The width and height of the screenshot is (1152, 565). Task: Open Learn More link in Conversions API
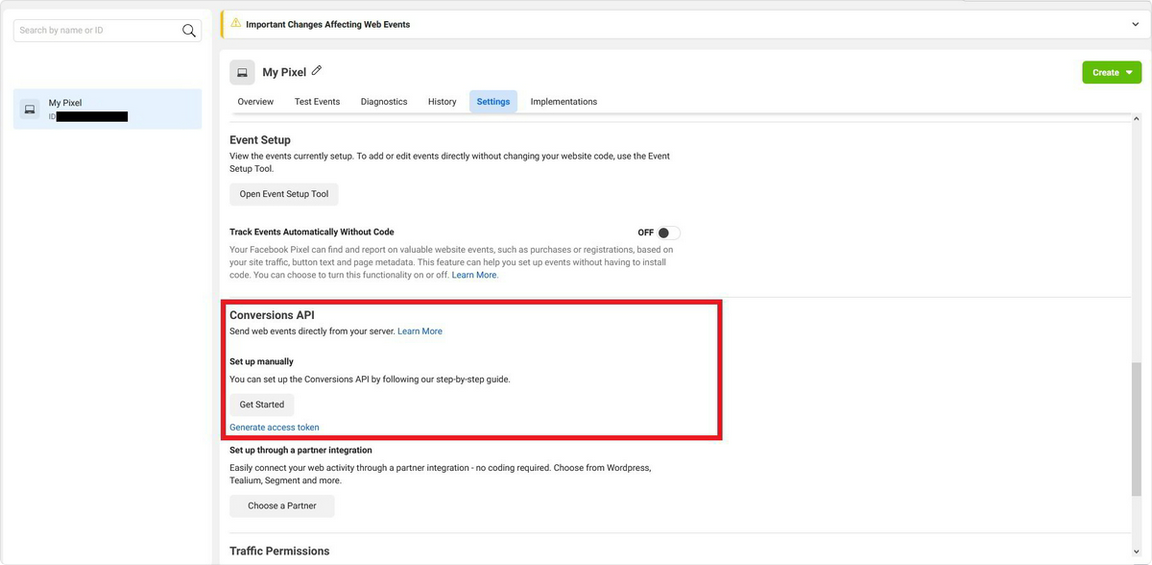point(420,331)
